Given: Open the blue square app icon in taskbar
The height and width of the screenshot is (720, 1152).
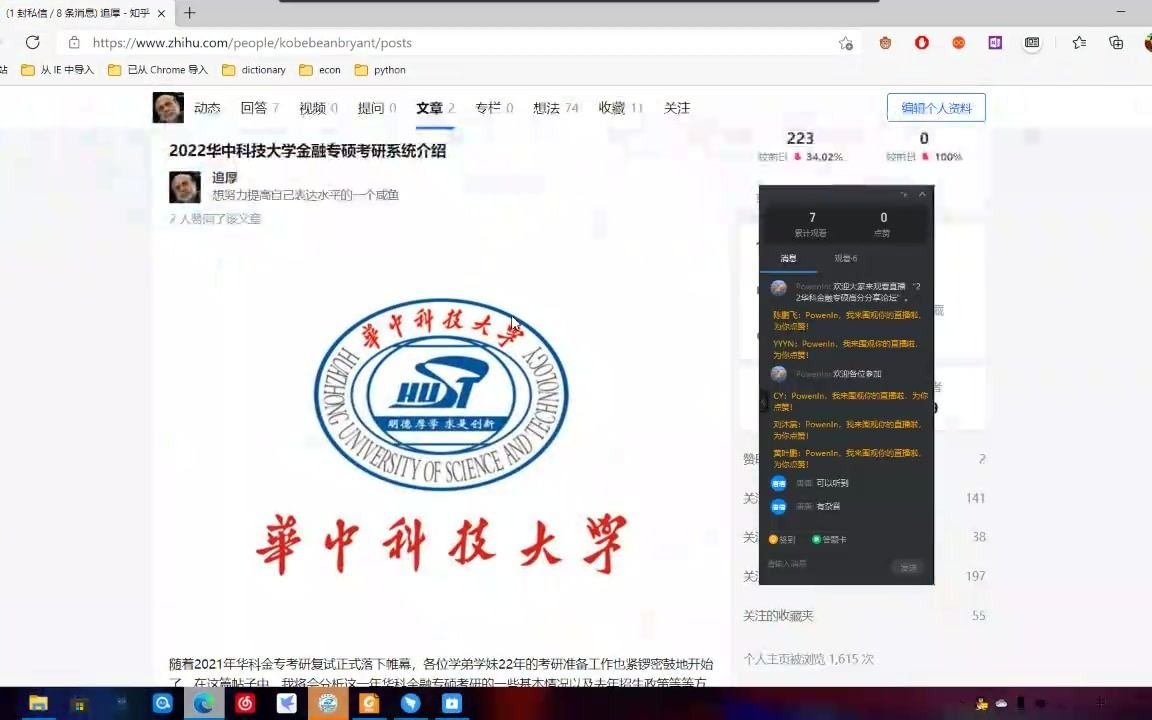Looking at the screenshot, I should point(451,704).
